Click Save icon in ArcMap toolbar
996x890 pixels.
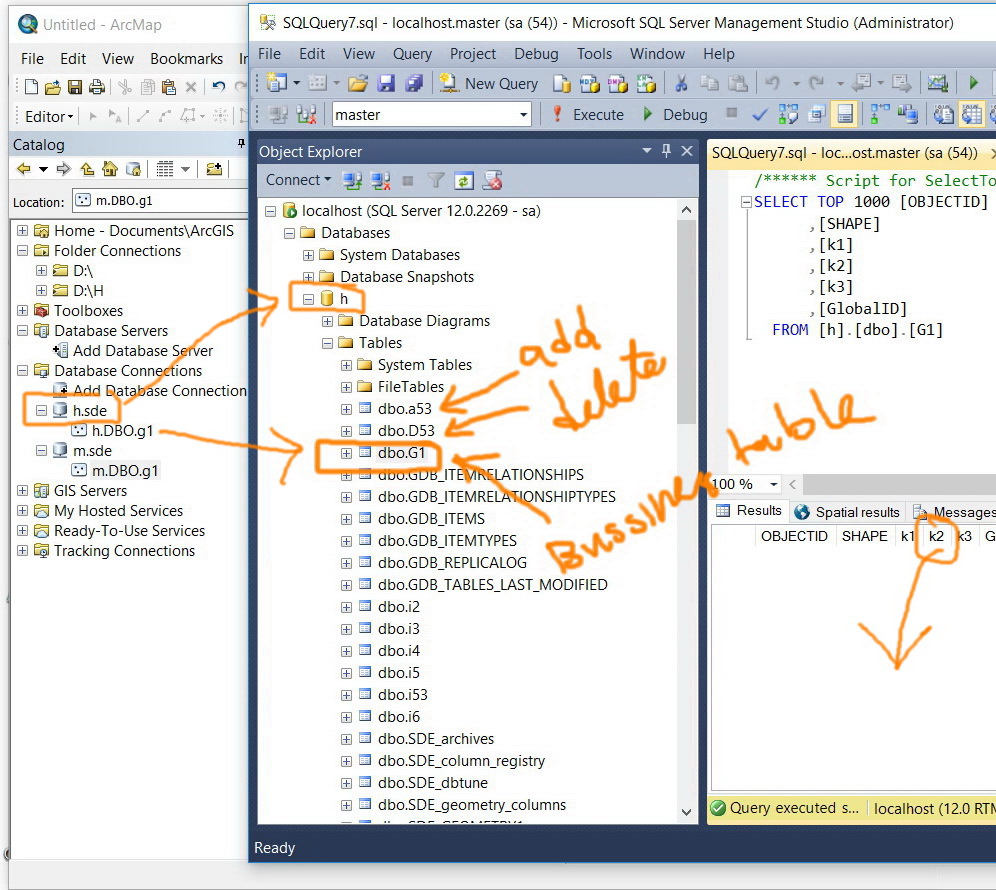[x=75, y=87]
